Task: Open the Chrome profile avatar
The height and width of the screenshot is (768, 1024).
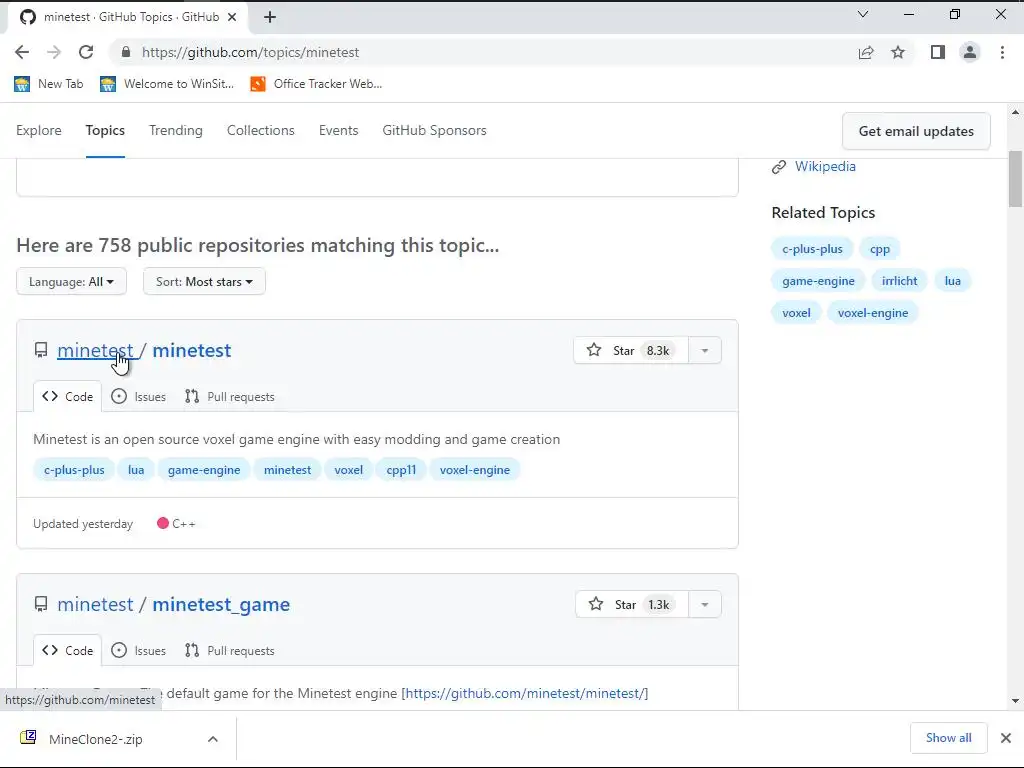Action: coord(970,52)
